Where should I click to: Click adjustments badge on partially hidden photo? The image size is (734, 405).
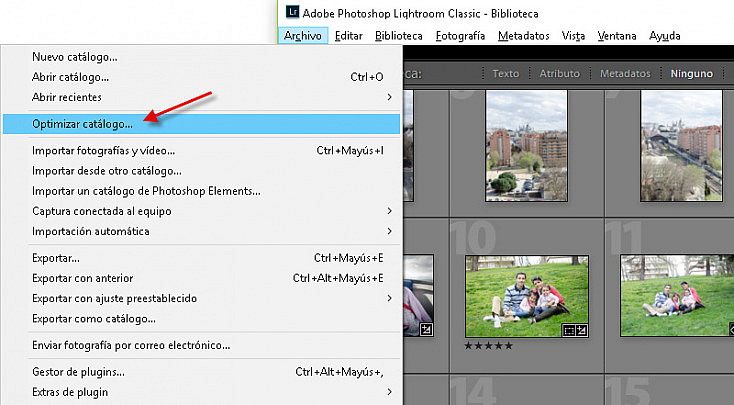(x=426, y=330)
